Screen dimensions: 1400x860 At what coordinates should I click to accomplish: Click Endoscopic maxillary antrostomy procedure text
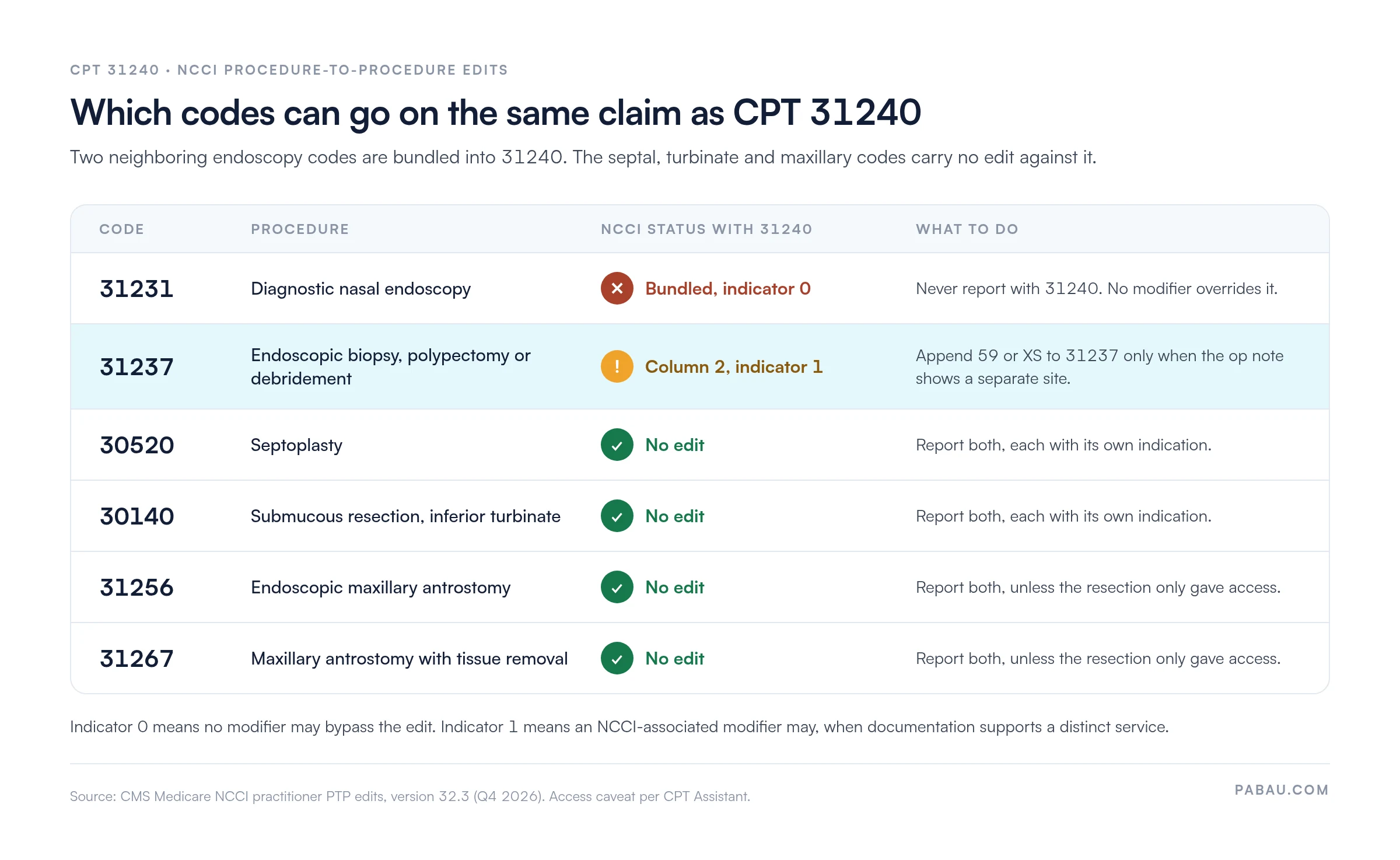380,588
